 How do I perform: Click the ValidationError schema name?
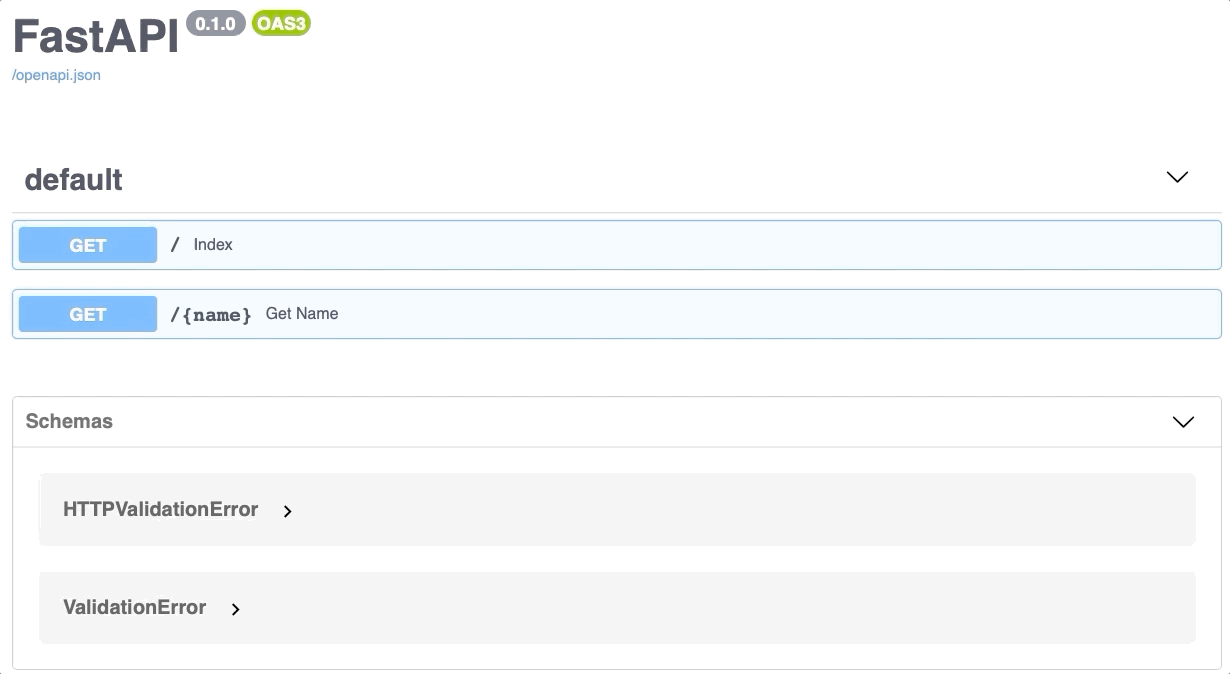[x=134, y=607]
